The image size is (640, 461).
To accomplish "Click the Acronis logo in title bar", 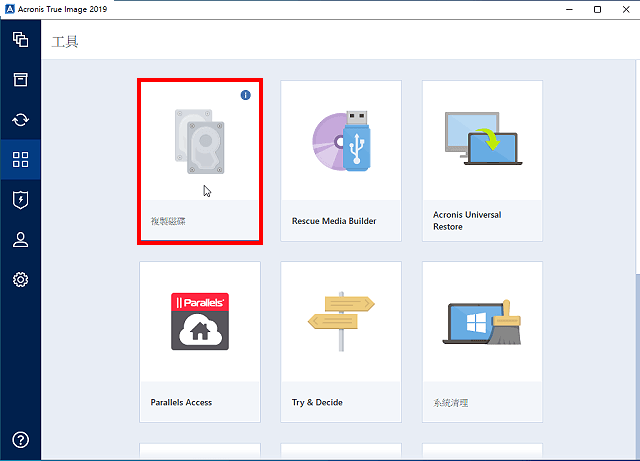I will 10,9.
